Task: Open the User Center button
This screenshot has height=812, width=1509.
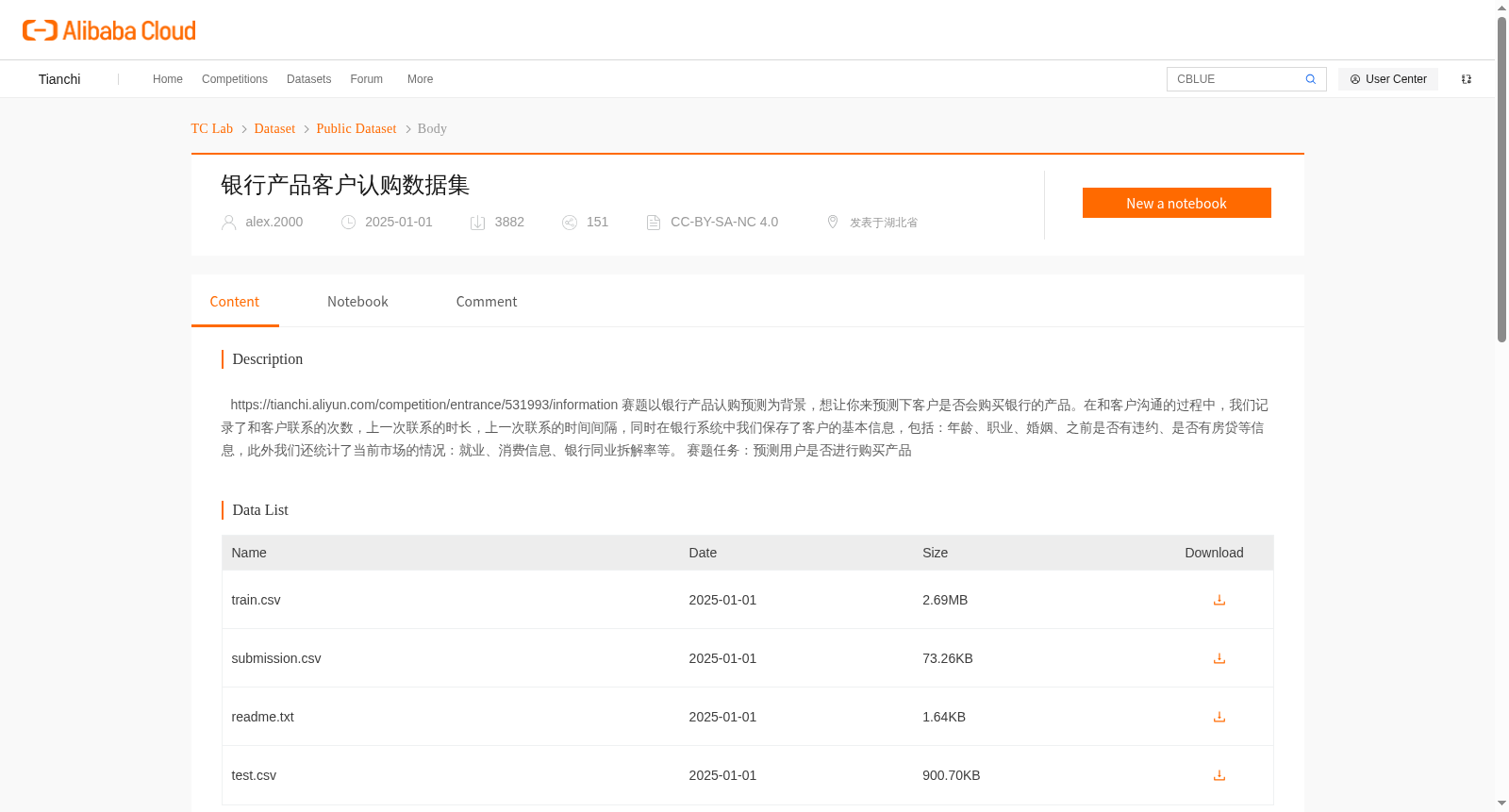Action: coord(1388,79)
